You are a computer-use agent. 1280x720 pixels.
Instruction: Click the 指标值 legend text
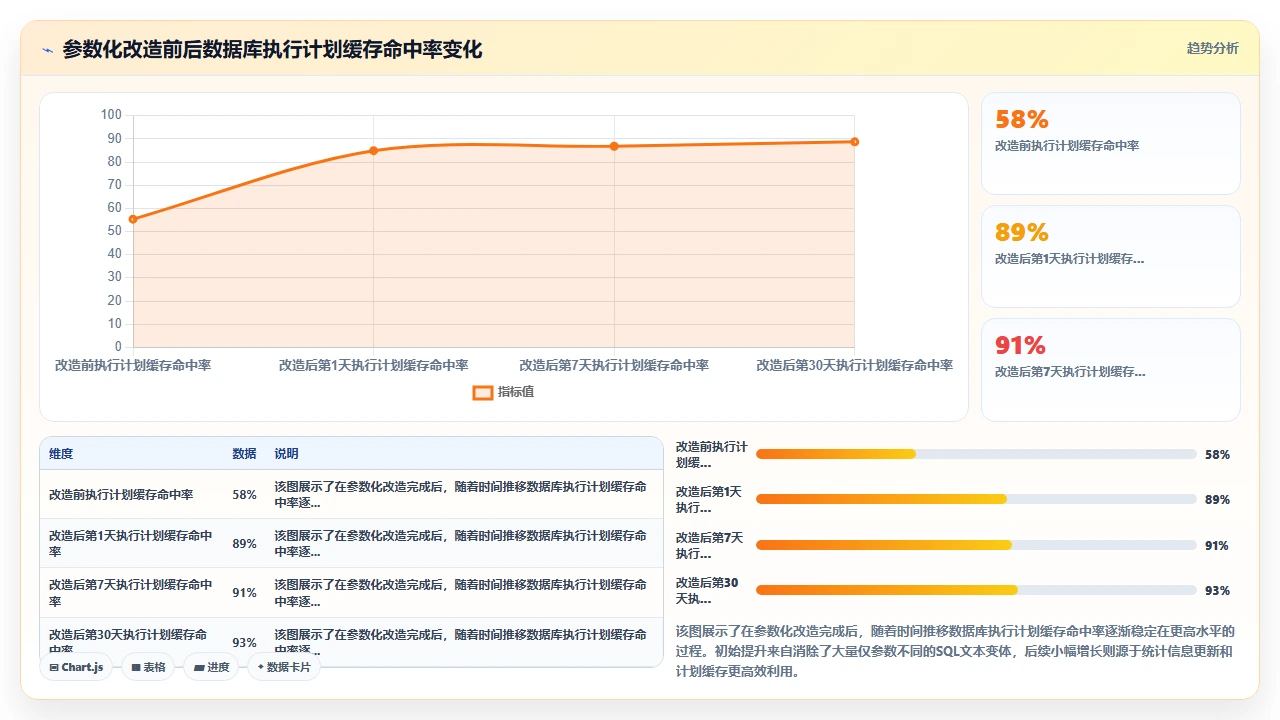tap(516, 392)
